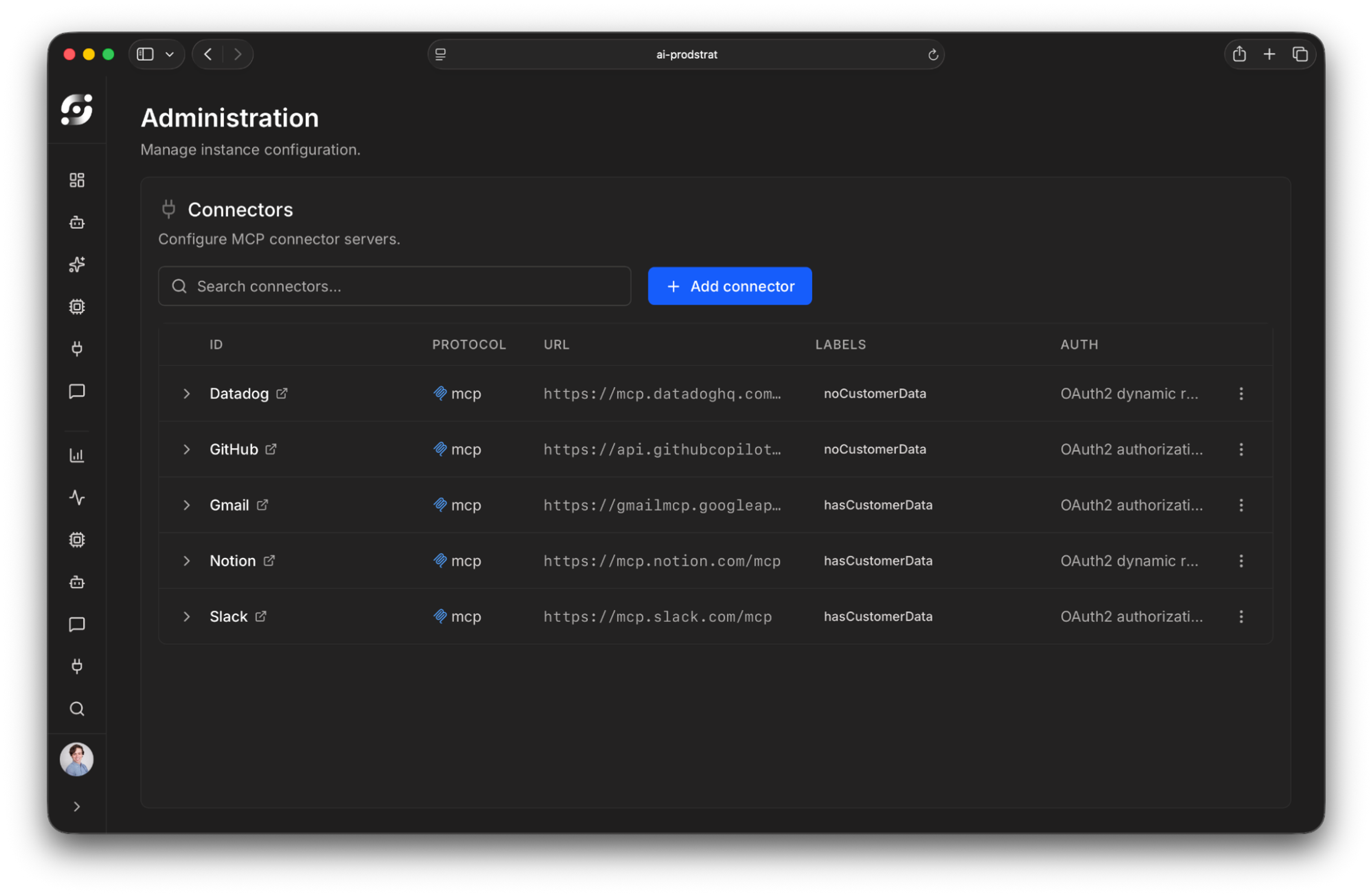
Task: Click the mcp protocol icon for Datadog
Action: [x=440, y=394]
